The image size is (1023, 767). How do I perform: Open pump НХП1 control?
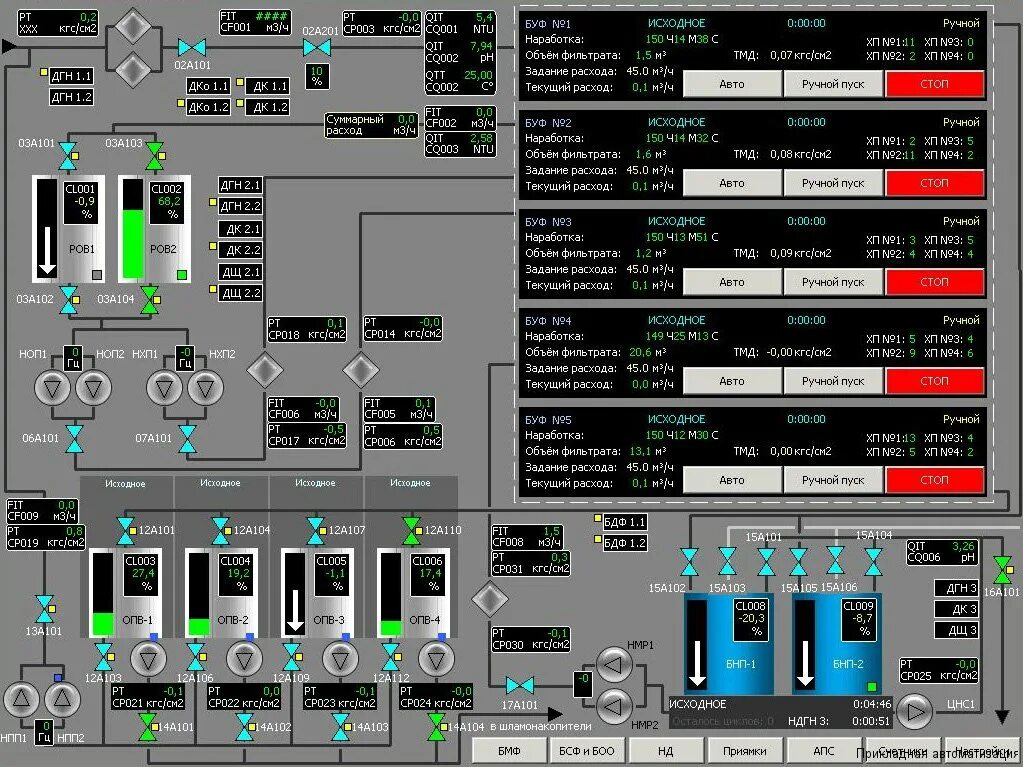tap(164, 388)
